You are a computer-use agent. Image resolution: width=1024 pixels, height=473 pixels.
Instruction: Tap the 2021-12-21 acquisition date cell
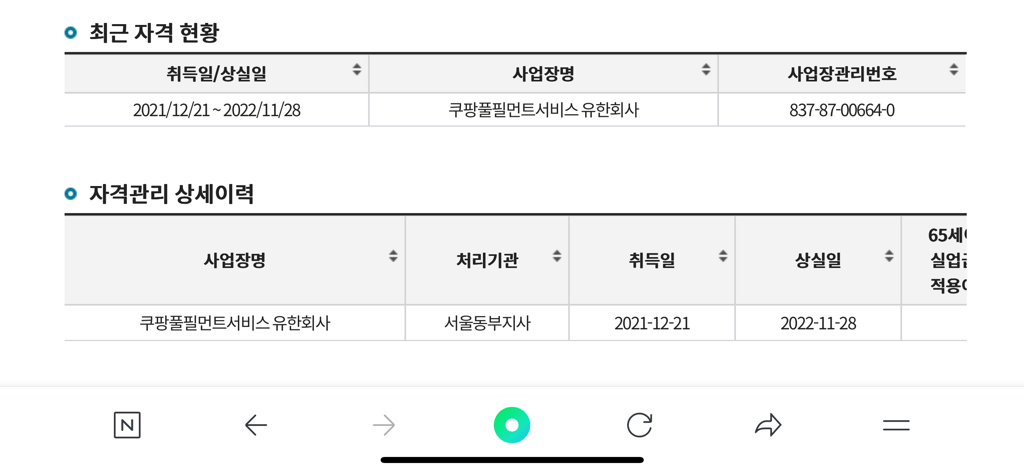(x=652, y=323)
